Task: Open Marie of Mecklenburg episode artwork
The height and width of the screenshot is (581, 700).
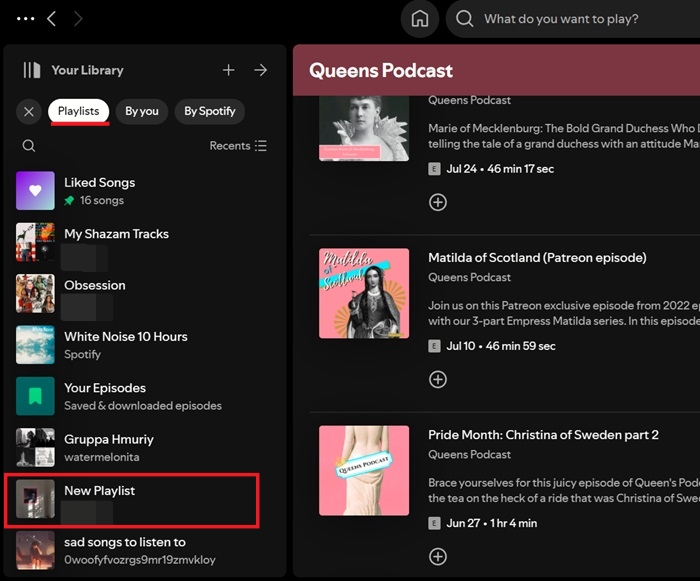Action: [364, 129]
